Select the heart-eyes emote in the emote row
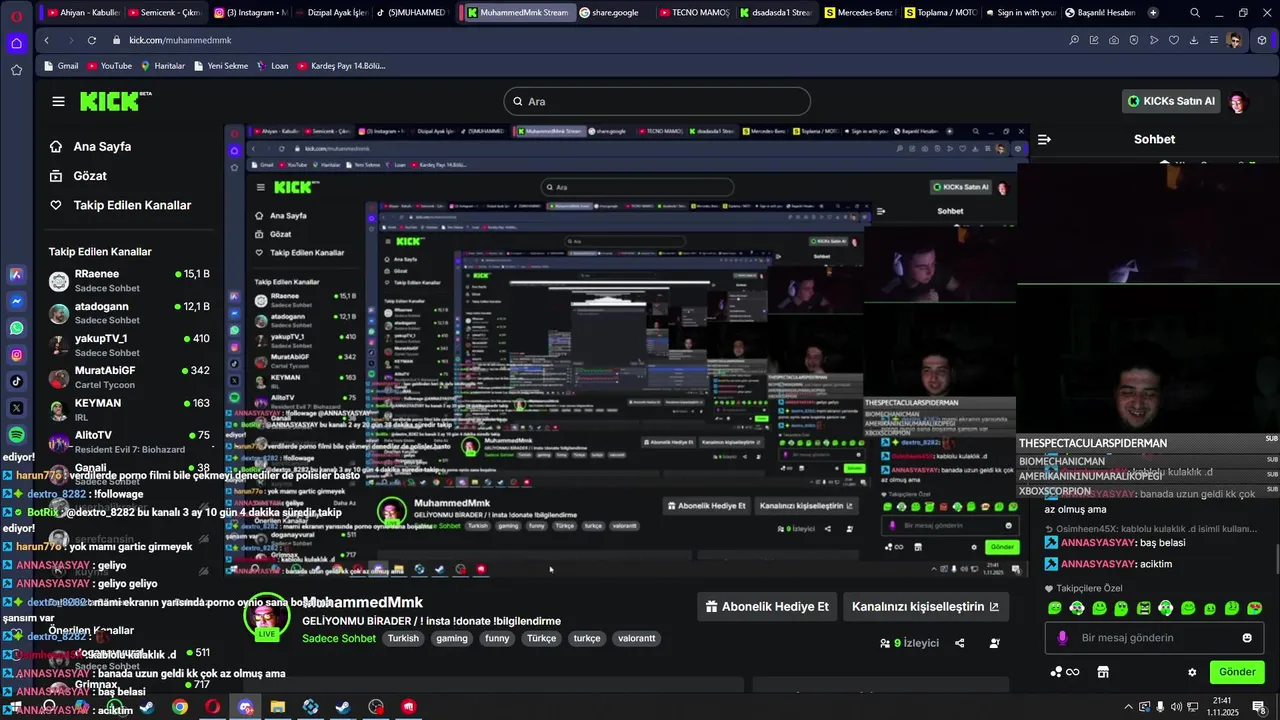 coord(1255,608)
